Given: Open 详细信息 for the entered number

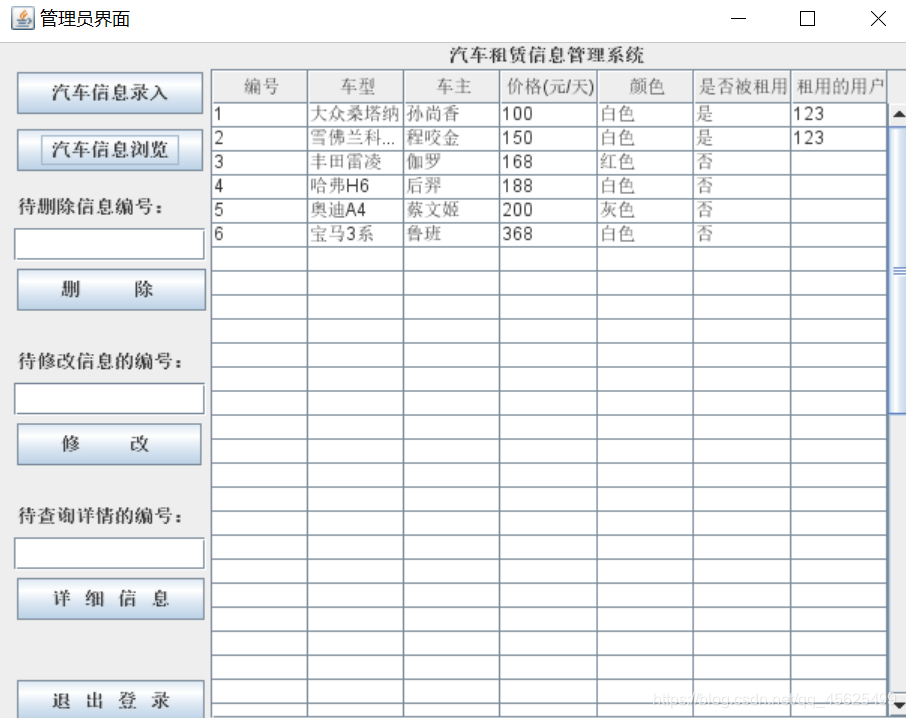Looking at the screenshot, I should 110,599.
